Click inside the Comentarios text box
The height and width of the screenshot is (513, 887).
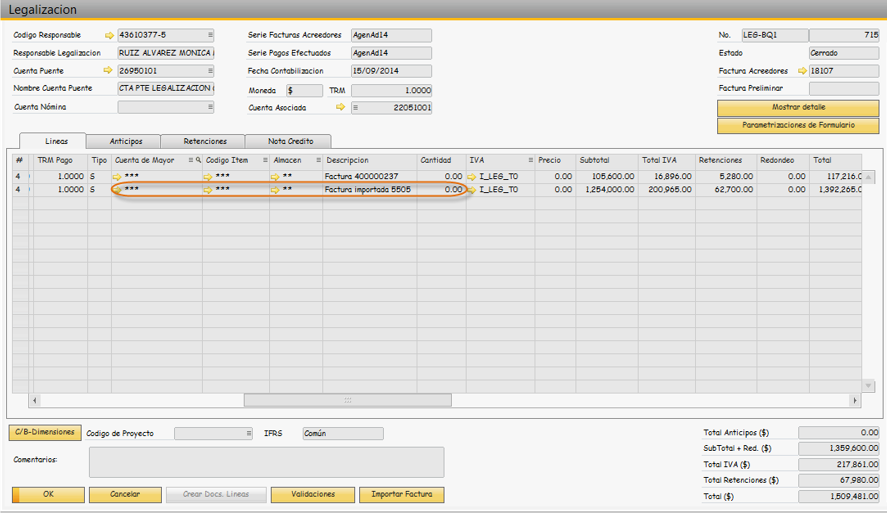pos(266,462)
